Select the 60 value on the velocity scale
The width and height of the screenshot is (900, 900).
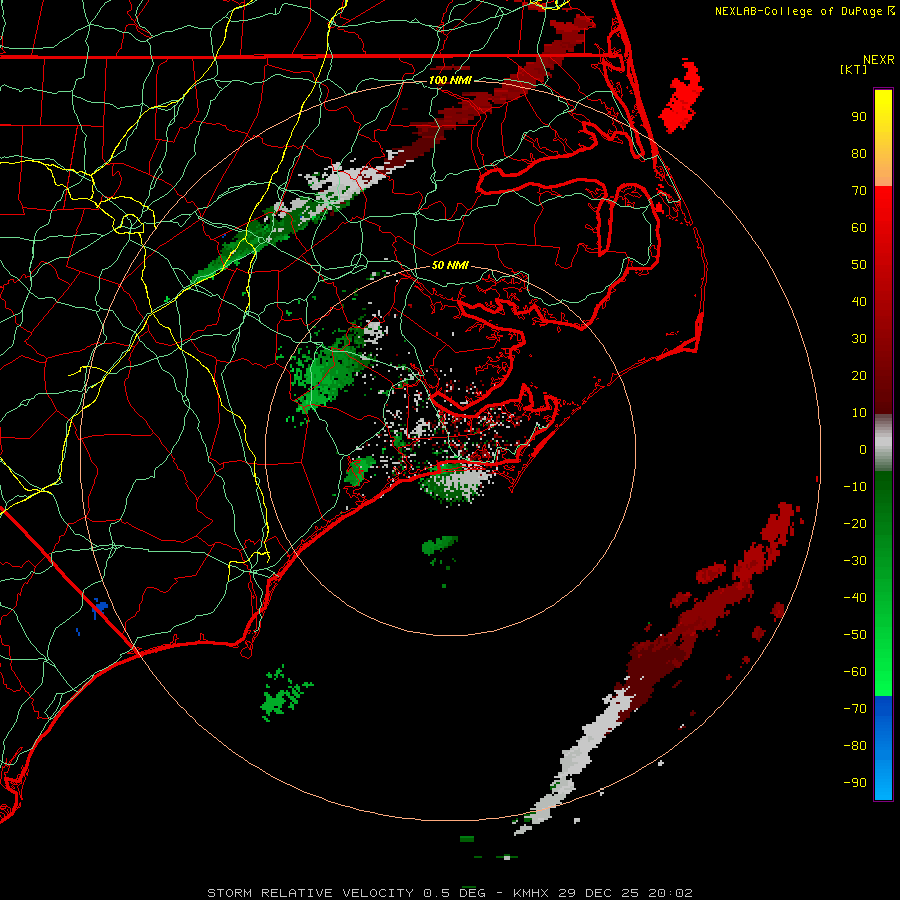pos(859,227)
